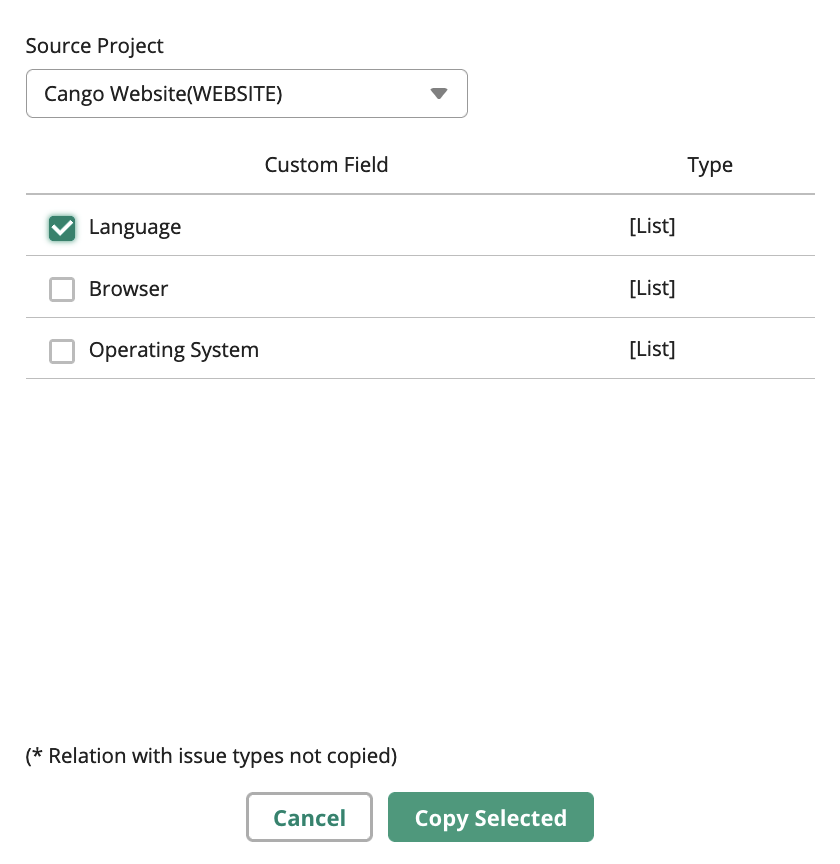This screenshot has height=864, width=840.
Task: Click the Type column header
Action: point(710,165)
